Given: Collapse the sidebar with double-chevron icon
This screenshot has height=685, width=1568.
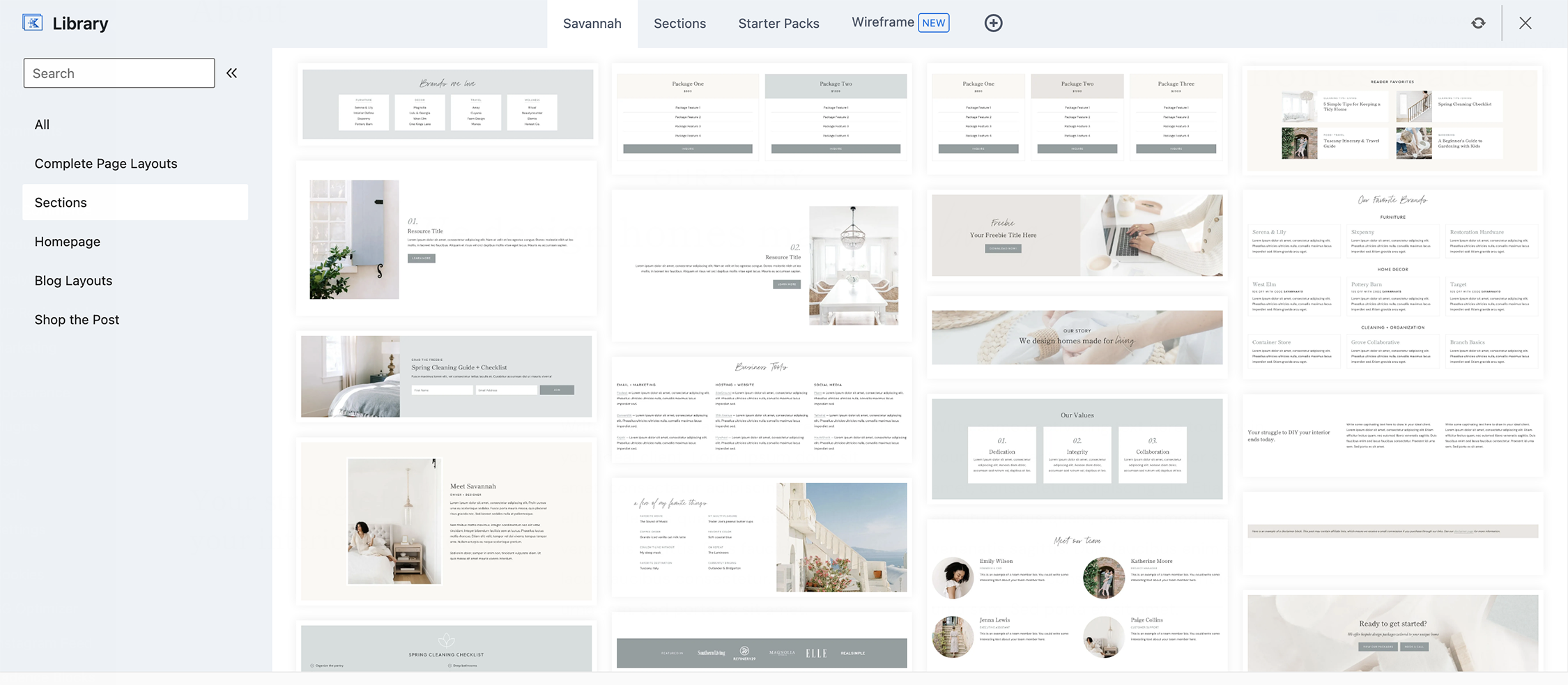Looking at the screenshot, I should point(231,73).
